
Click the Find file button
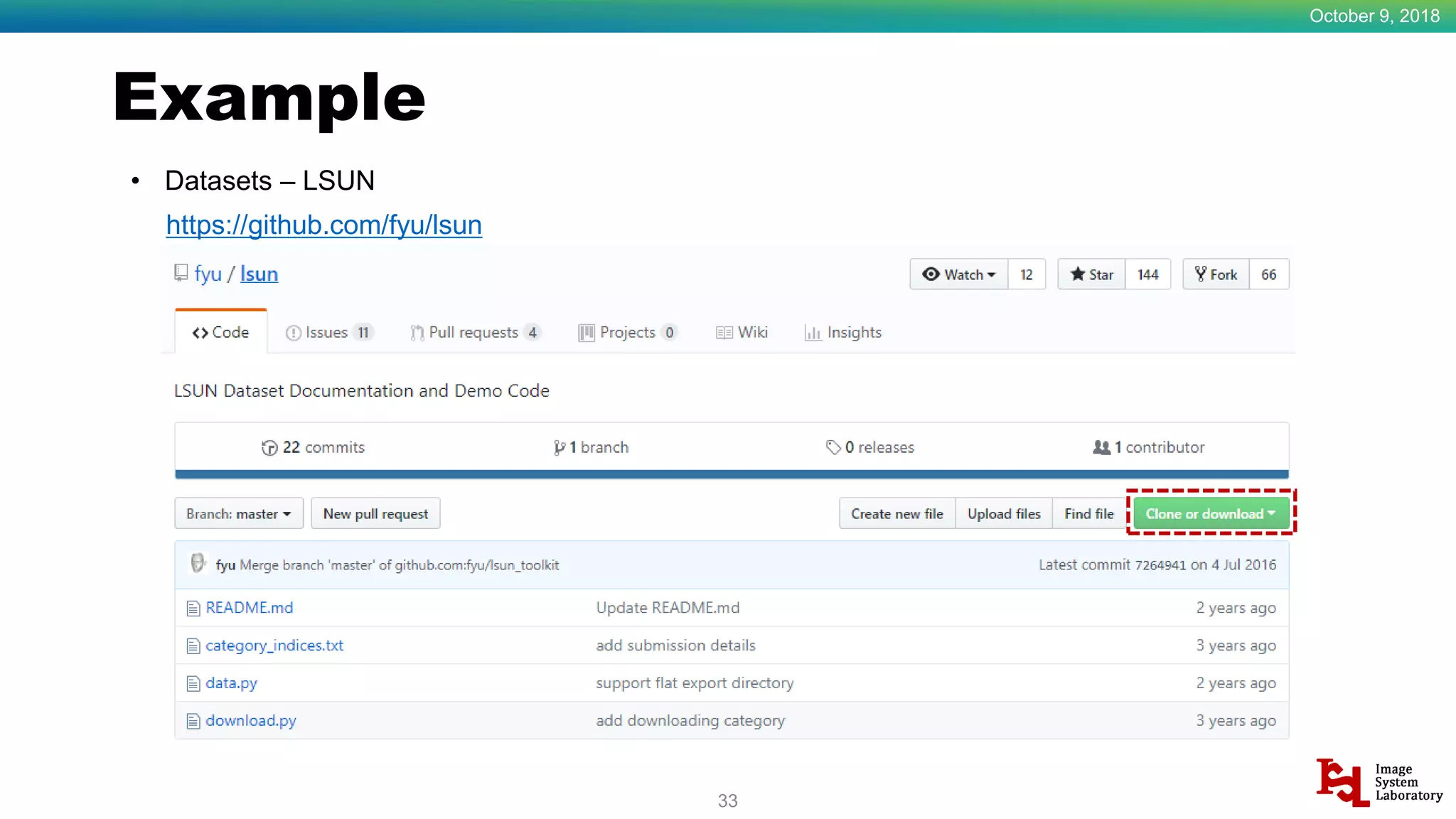pyautogui.click(x=1089, y=513)
